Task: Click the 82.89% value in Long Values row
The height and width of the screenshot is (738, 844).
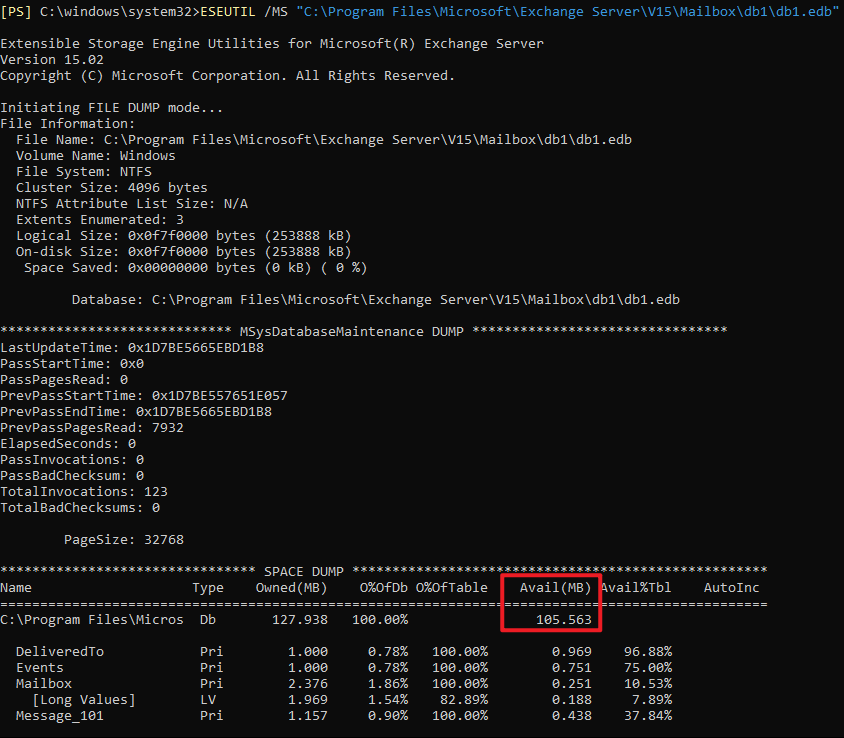Action: pyautogui.click(x=464, y=700)
